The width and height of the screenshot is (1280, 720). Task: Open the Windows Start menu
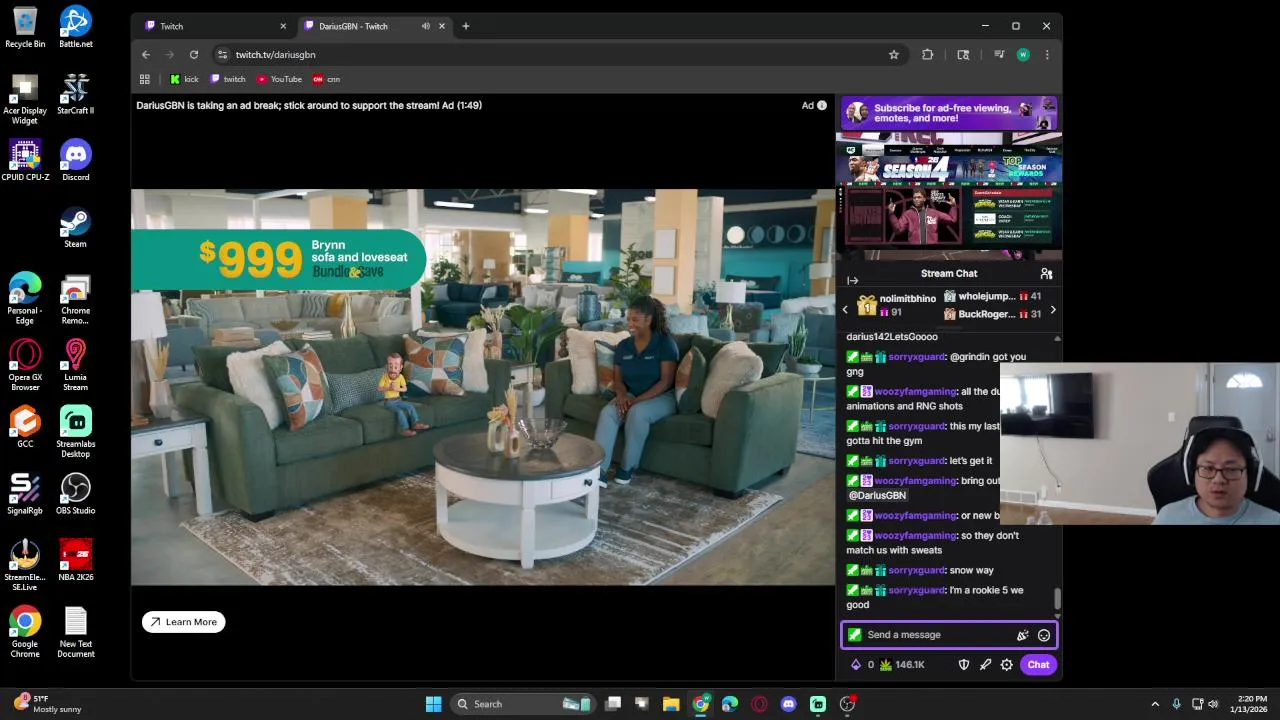433,704
